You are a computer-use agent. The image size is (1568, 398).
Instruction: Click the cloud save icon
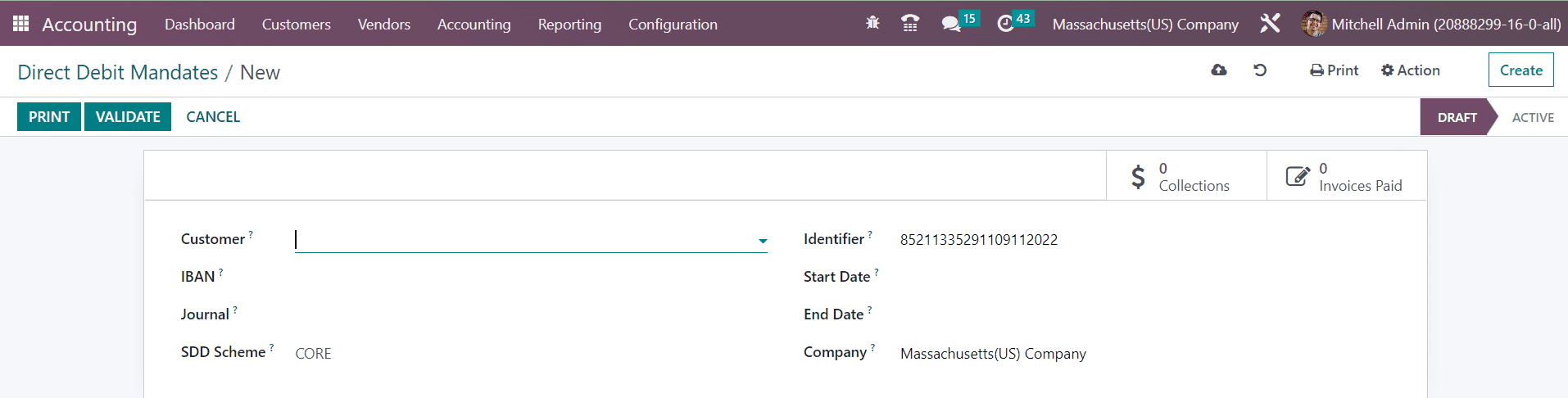(x=1219, y=70)
